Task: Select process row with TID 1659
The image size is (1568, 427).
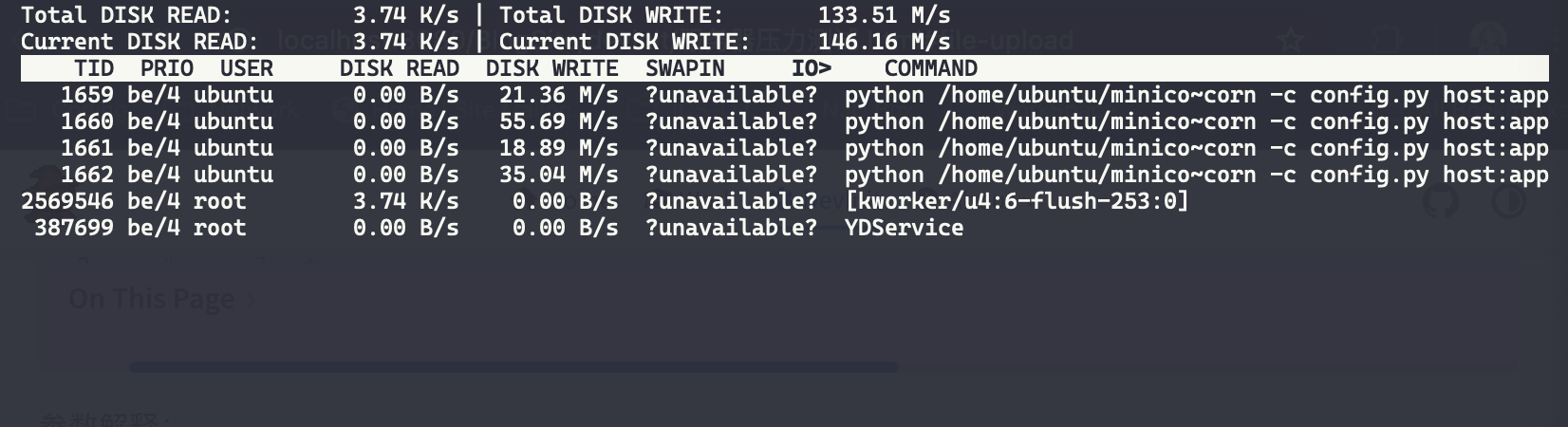Action: (785, 95)
